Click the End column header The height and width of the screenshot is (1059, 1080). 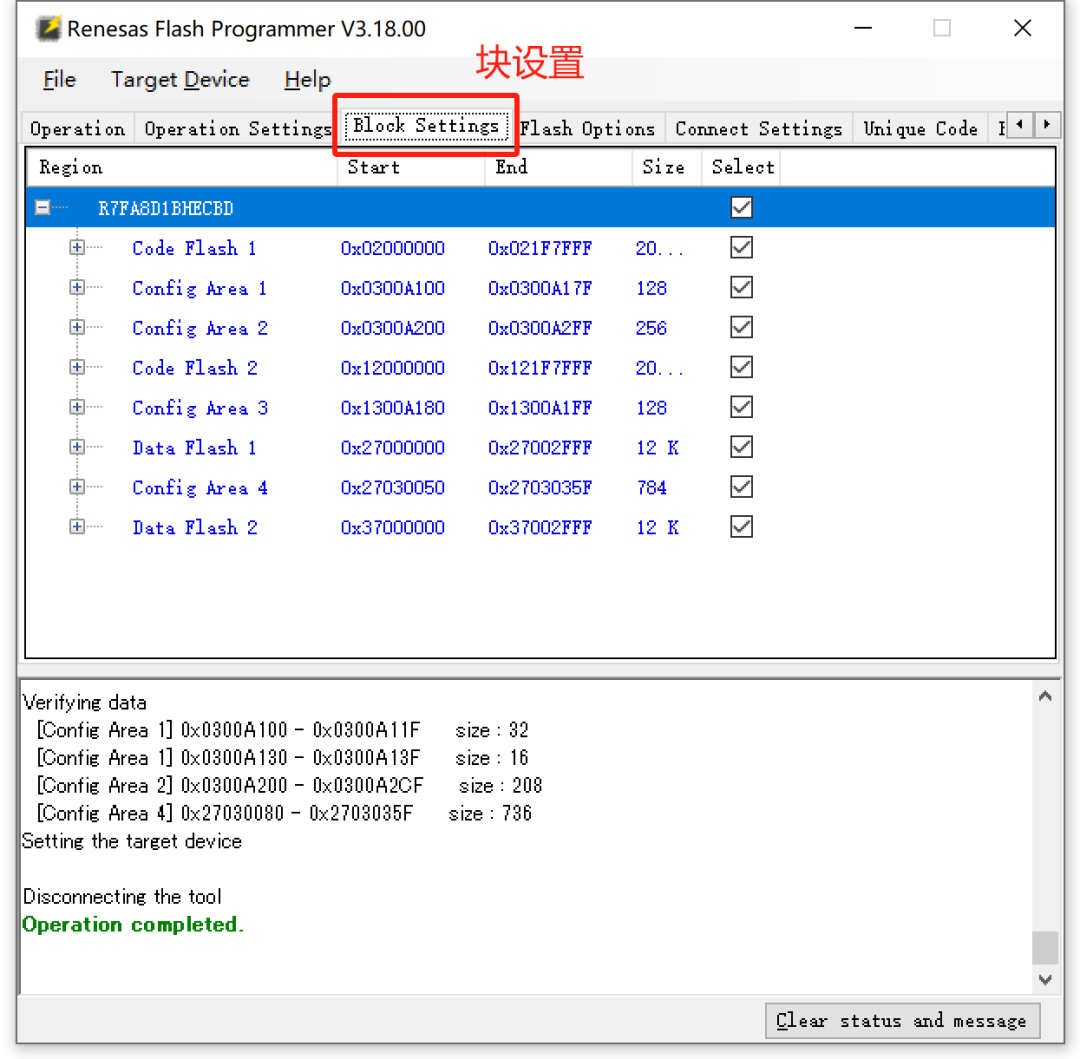(x=559, y=167)
